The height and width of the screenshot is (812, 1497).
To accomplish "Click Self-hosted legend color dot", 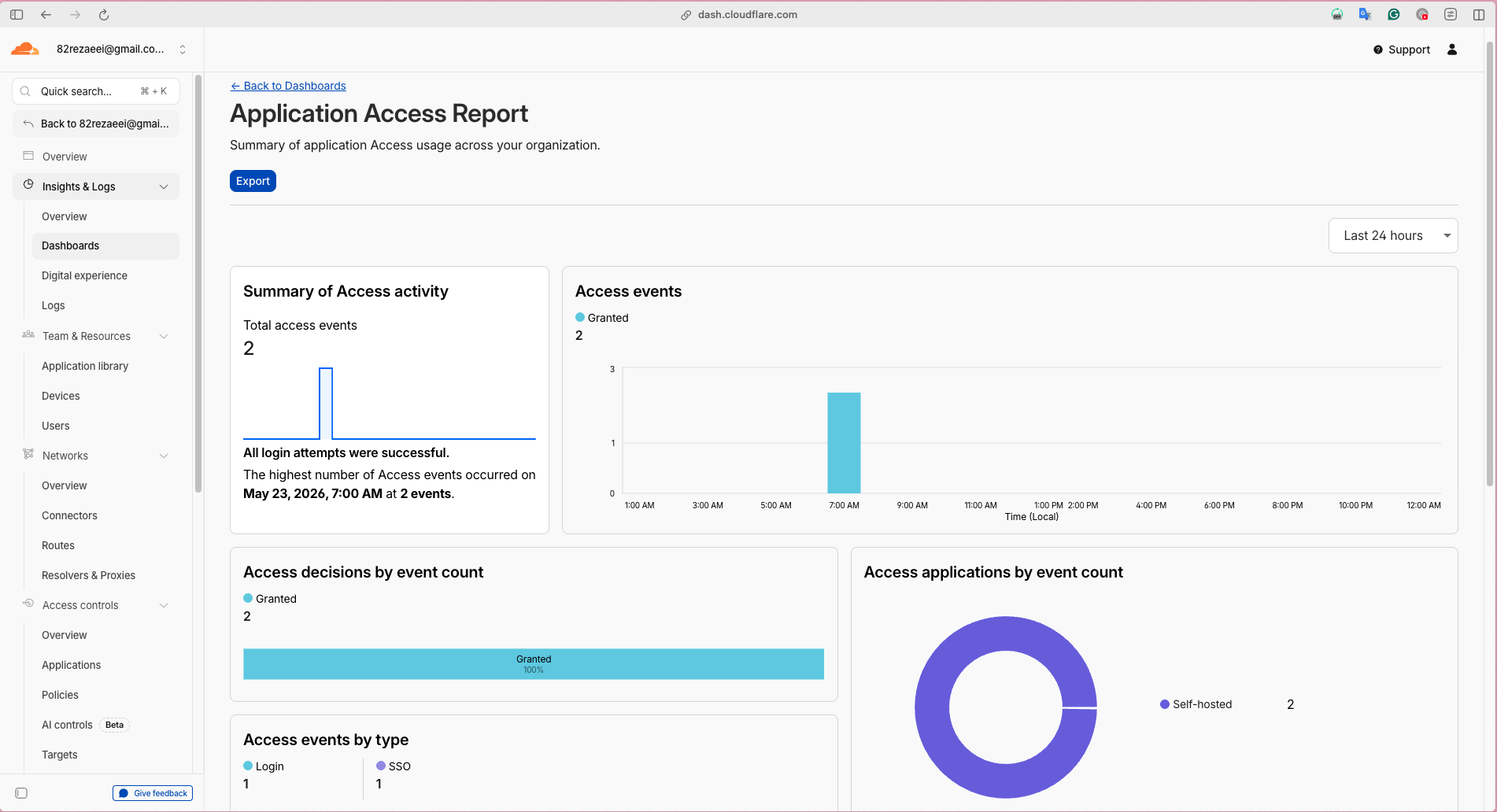I will coord(1165,704).
